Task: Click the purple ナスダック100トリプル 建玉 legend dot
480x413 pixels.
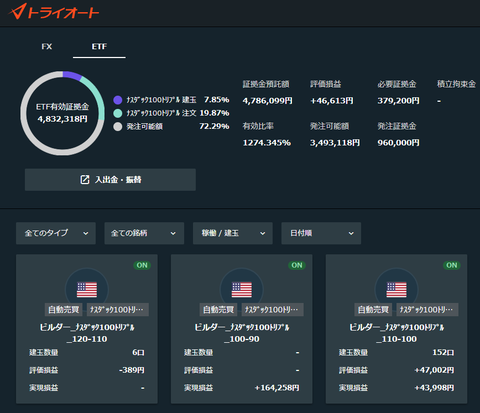Action: (118, 100)
